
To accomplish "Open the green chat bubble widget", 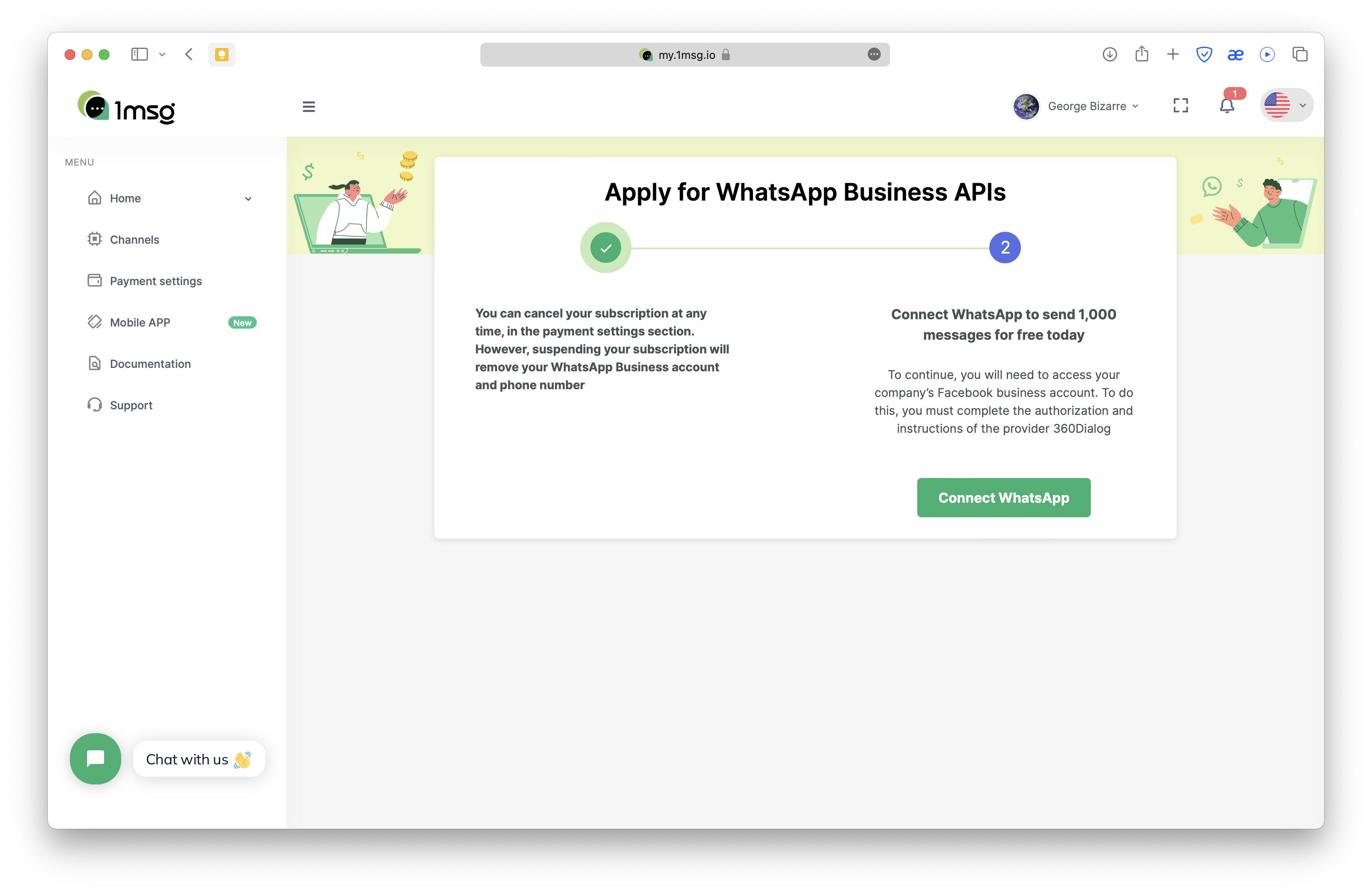I will [x=96, y=758].
